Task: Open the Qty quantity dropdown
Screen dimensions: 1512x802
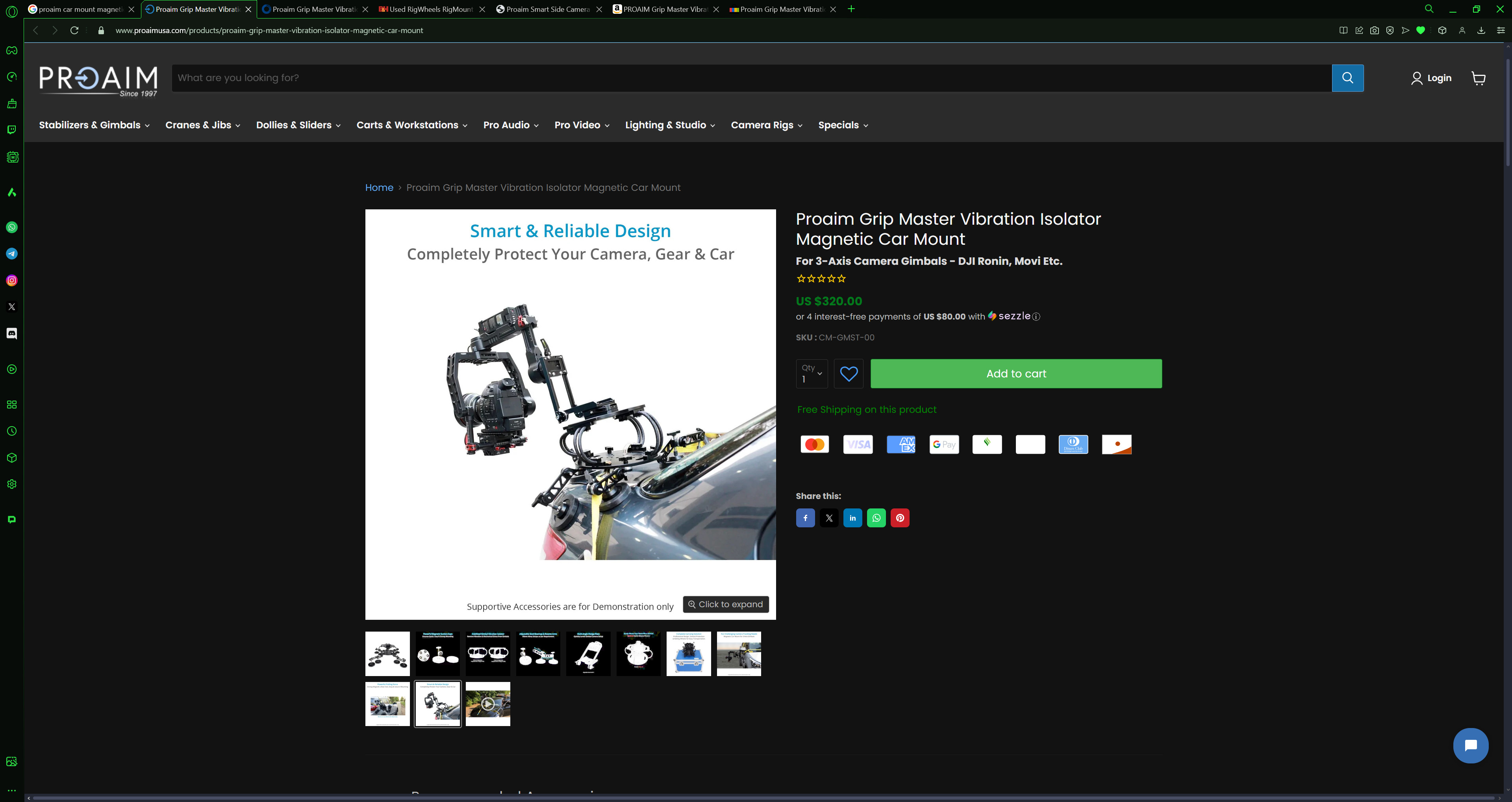Action: coord(812,374)
